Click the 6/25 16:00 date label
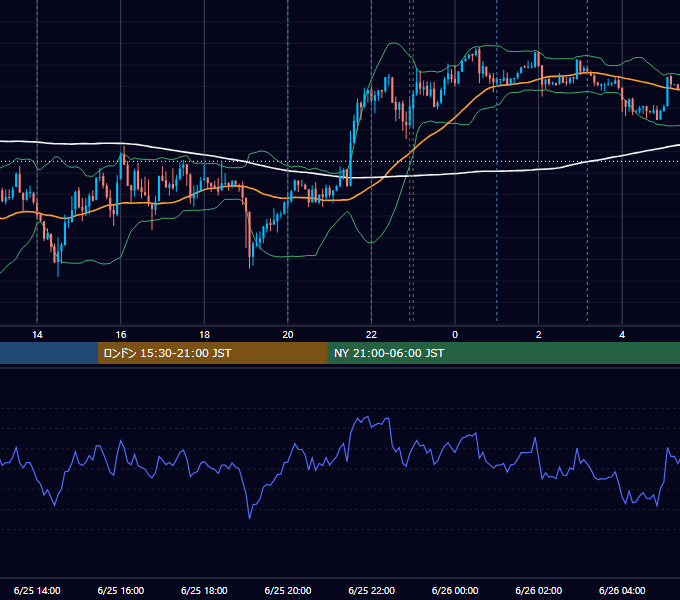This screenshot has width=680, height=600. pos(121,590)
